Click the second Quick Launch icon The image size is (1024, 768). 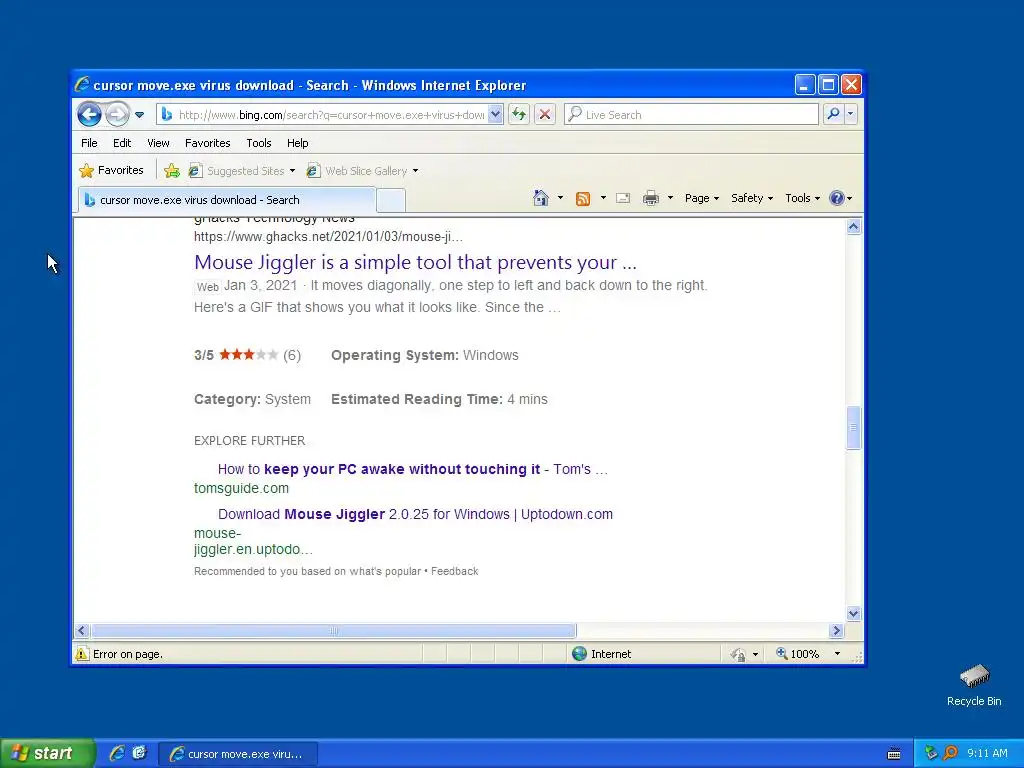point(139,753)
